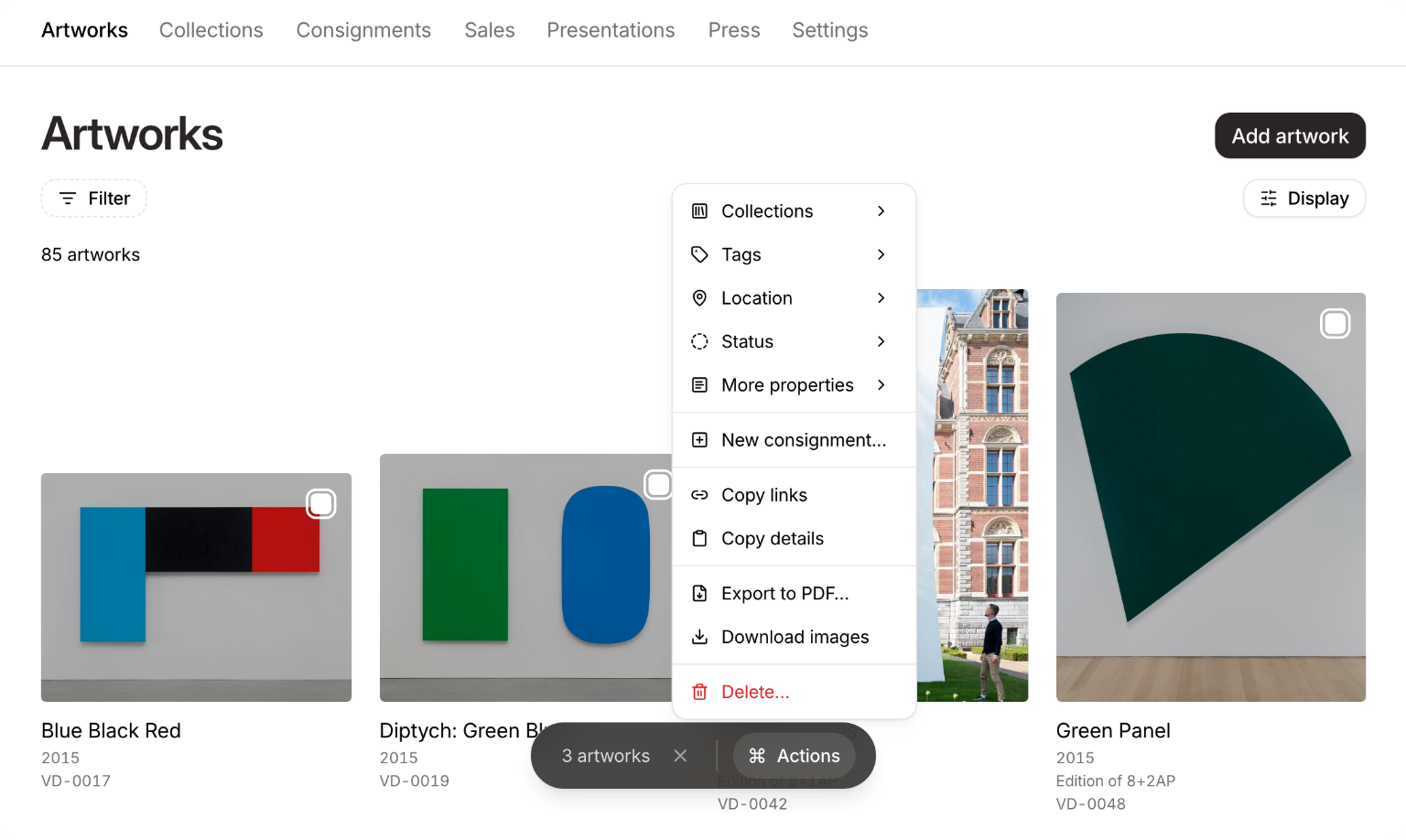Screen dimensions: 1406x840
Task: Click the Download images arrow icon
Action: point(699,637)
